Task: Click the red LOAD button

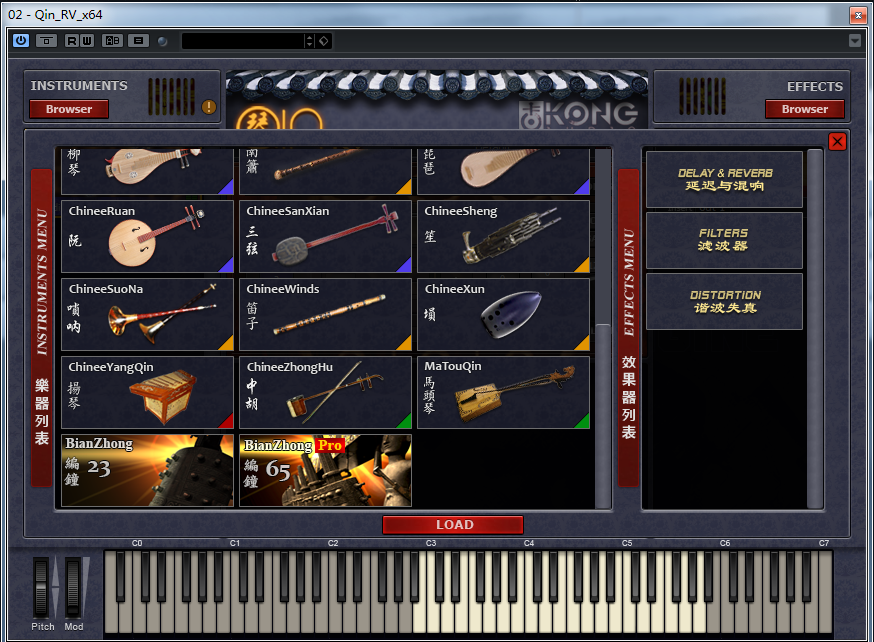Action: pos(453,525)
